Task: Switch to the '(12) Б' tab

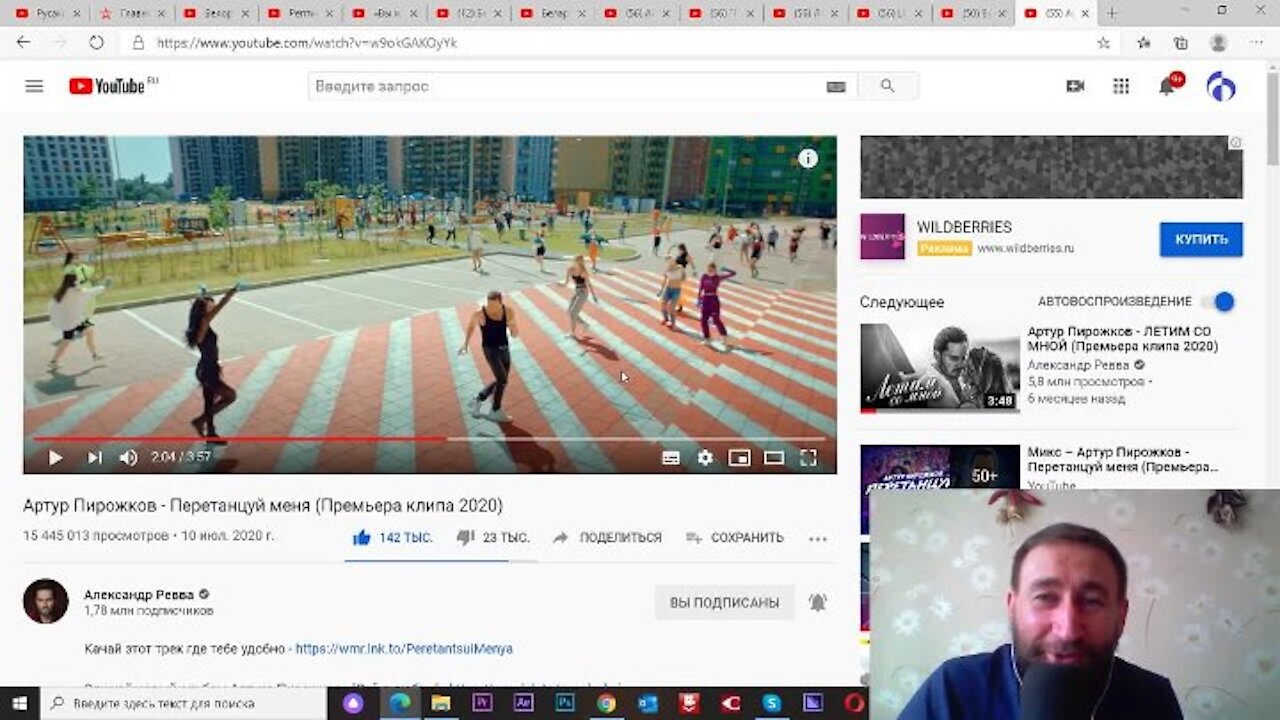Action: (x=468, y=14)
